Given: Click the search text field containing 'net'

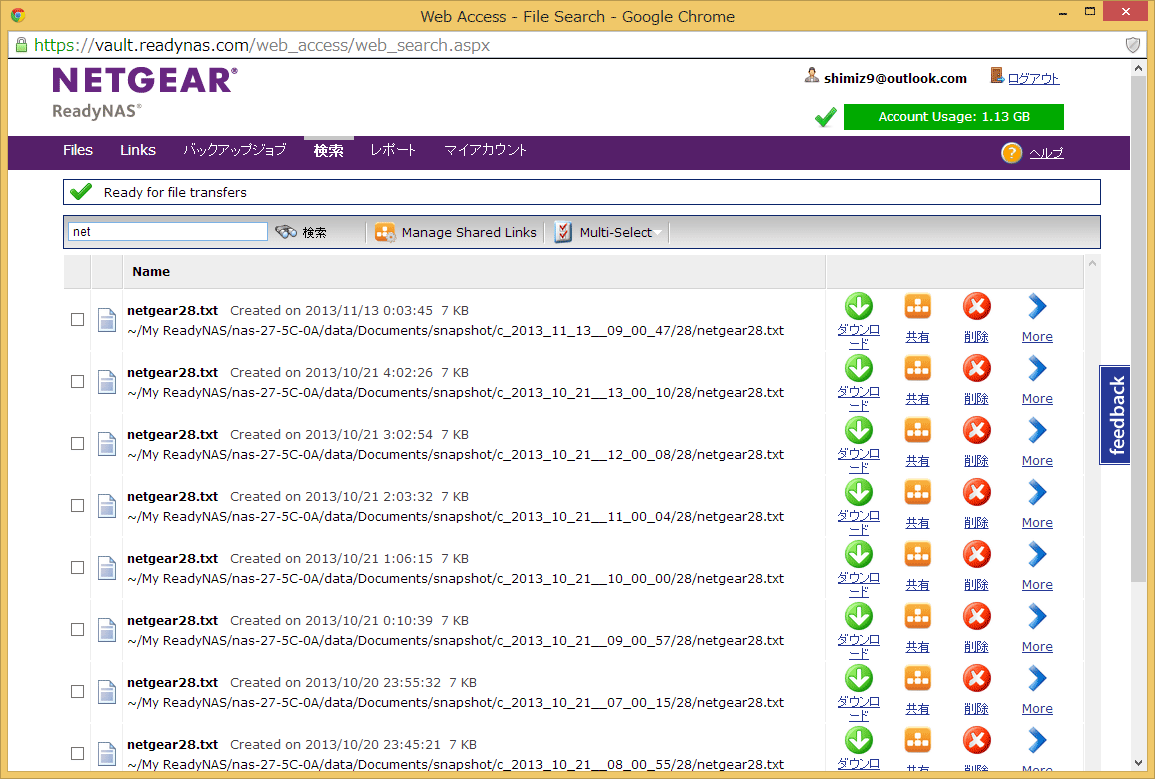Looking at the screenshot, I should point(167,232).
